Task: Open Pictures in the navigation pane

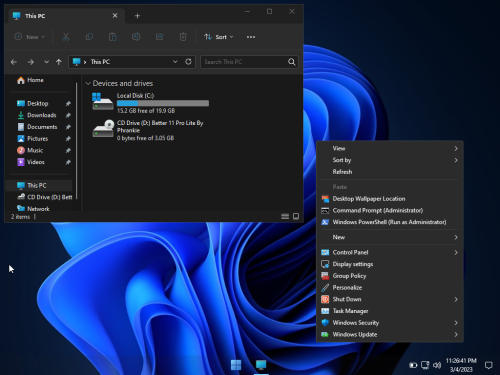Action: [x=33, y=139]
